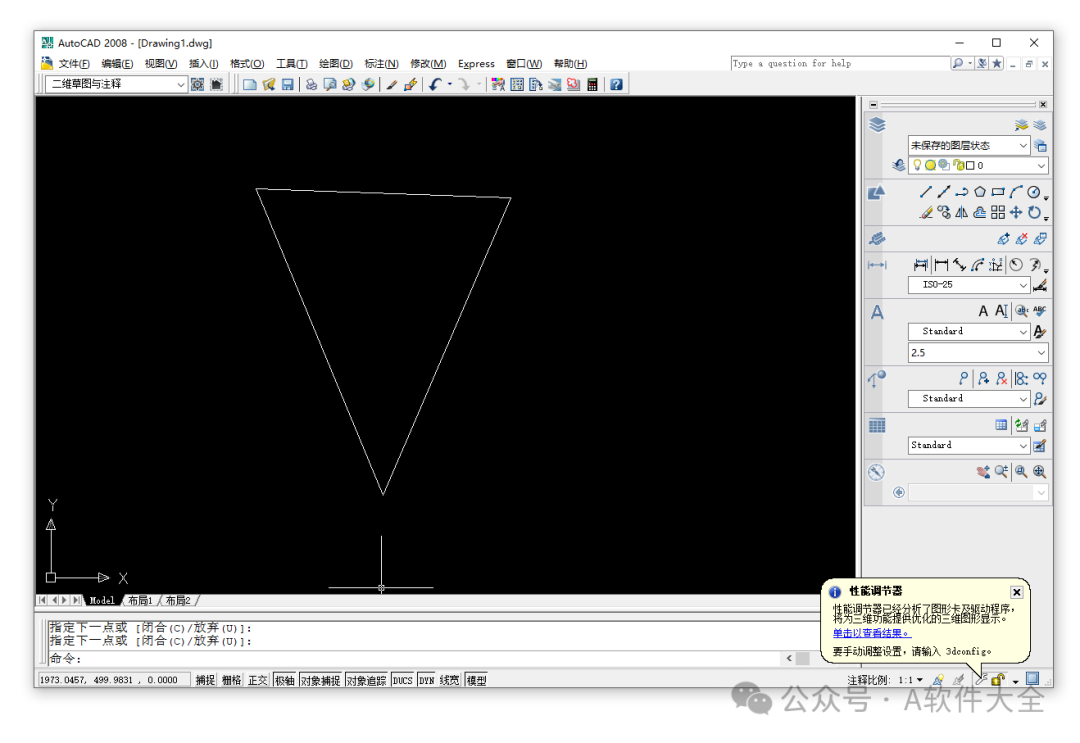This screenshot has height=743, width=1080.
Task: Open the ISO-25 dimension style dropdown
Action: pos(968,284)
